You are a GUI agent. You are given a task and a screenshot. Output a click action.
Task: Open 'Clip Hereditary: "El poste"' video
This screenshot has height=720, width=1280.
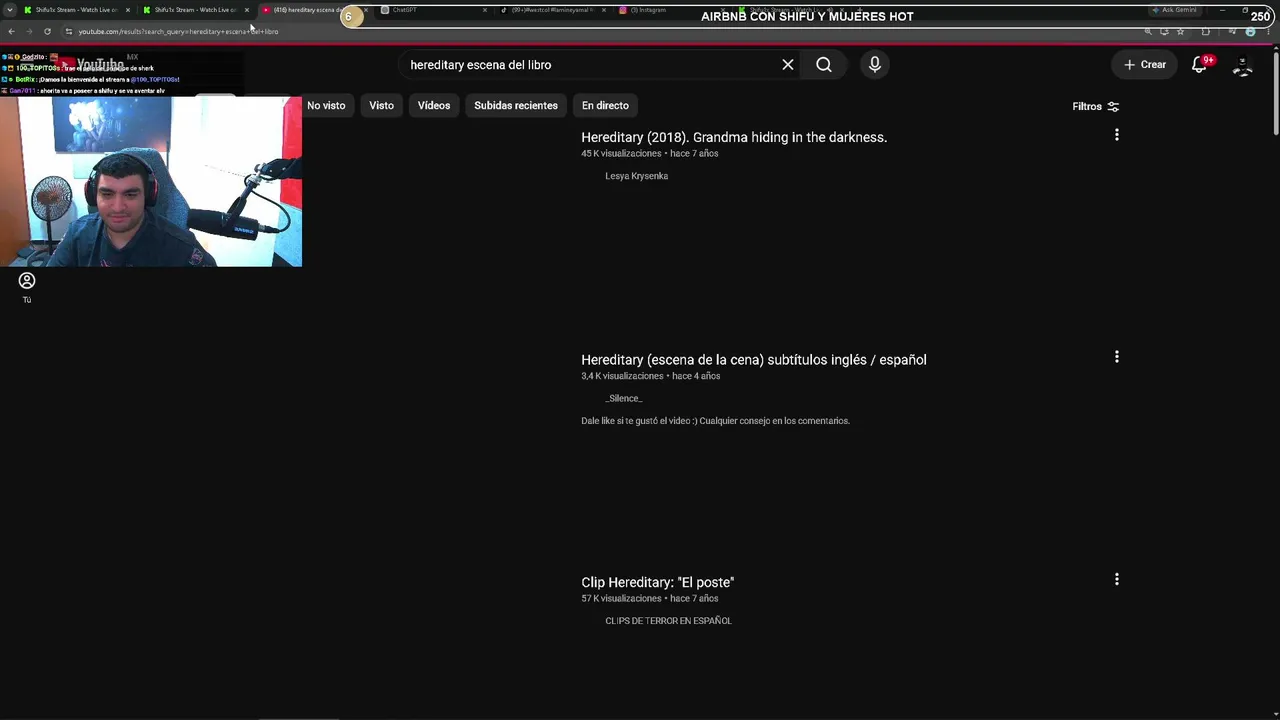(x=658, y=582)
